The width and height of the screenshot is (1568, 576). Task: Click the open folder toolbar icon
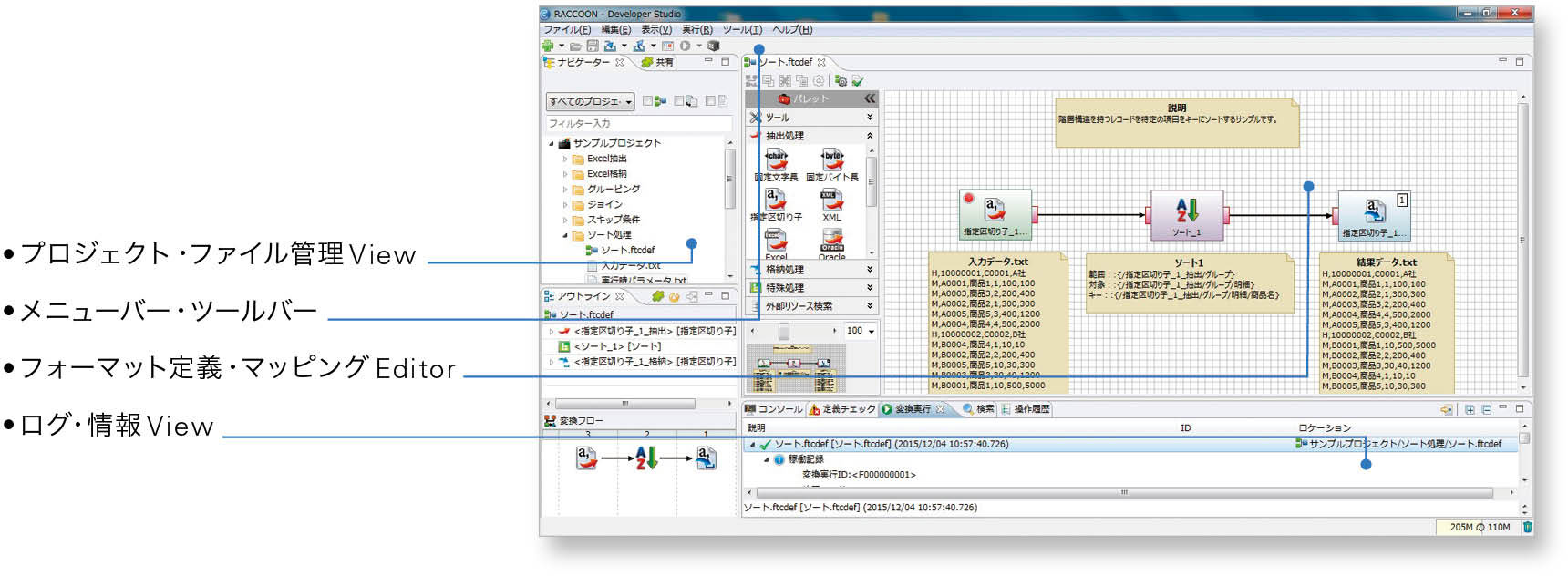point(576,46)
